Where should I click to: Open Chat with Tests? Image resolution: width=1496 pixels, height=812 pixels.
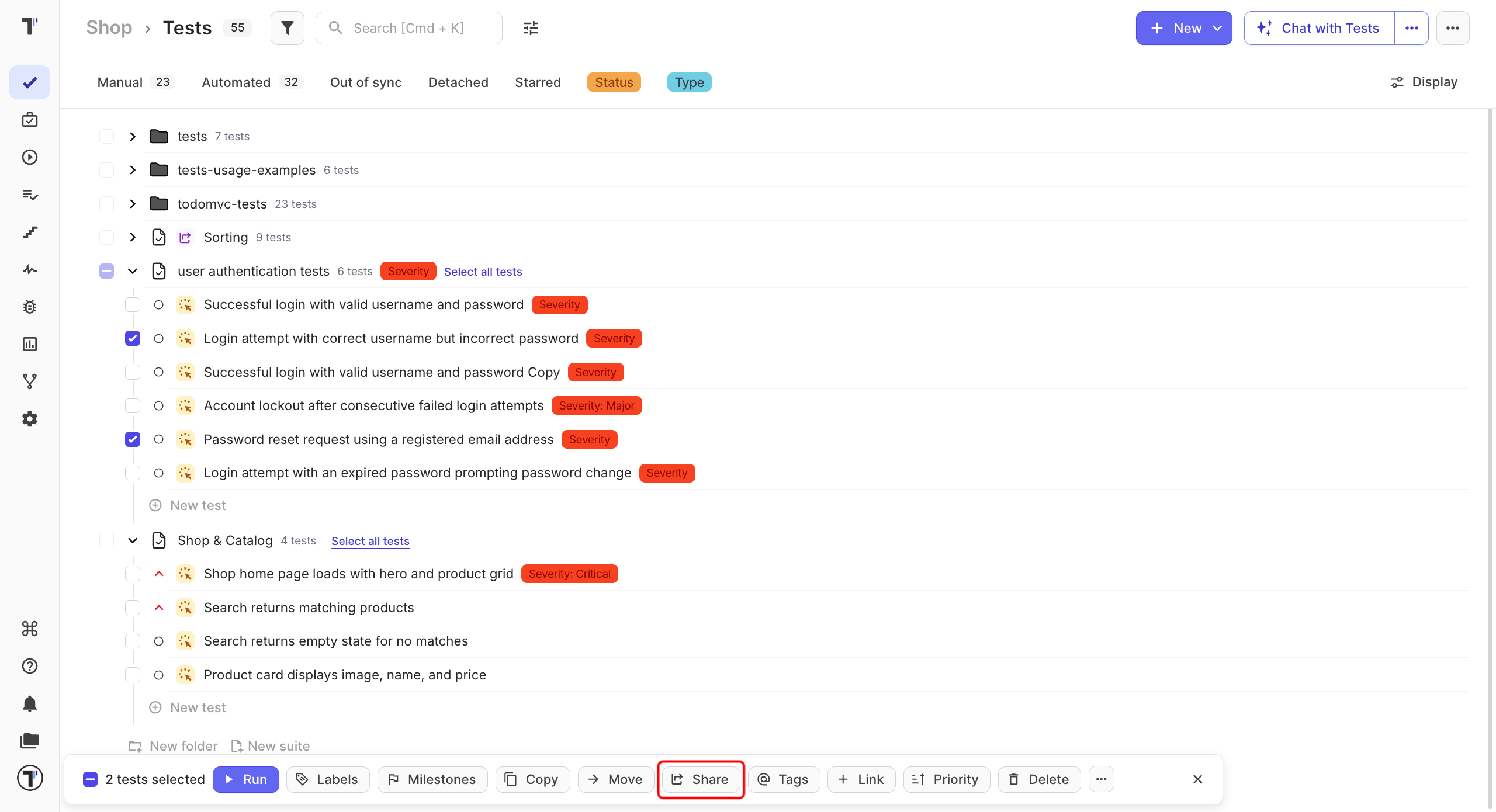tap(1319, 28)
